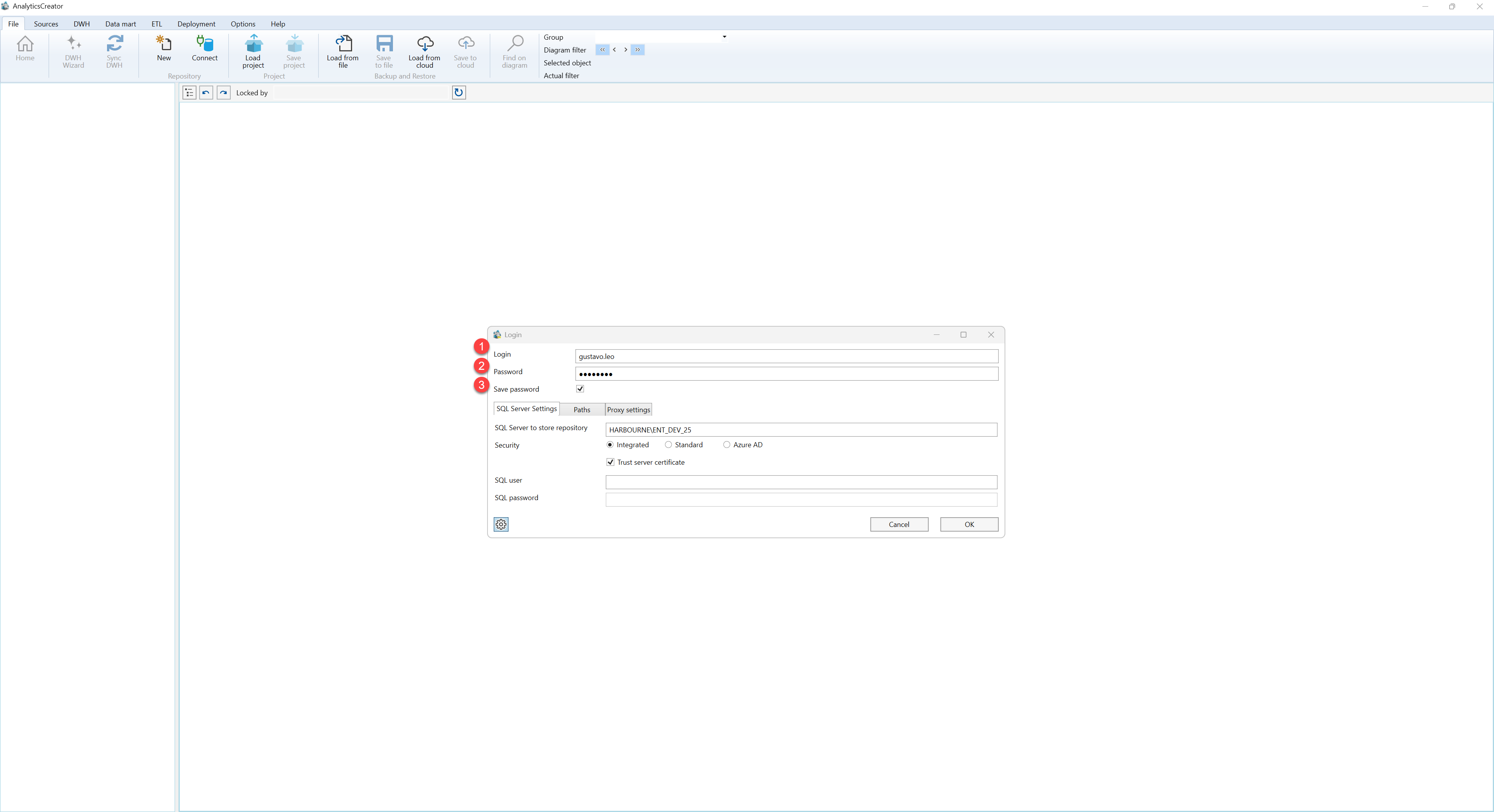Viewport: 1494px width, 812px height.
Task: Jump to first diagram filter
Action: (602, 50)
